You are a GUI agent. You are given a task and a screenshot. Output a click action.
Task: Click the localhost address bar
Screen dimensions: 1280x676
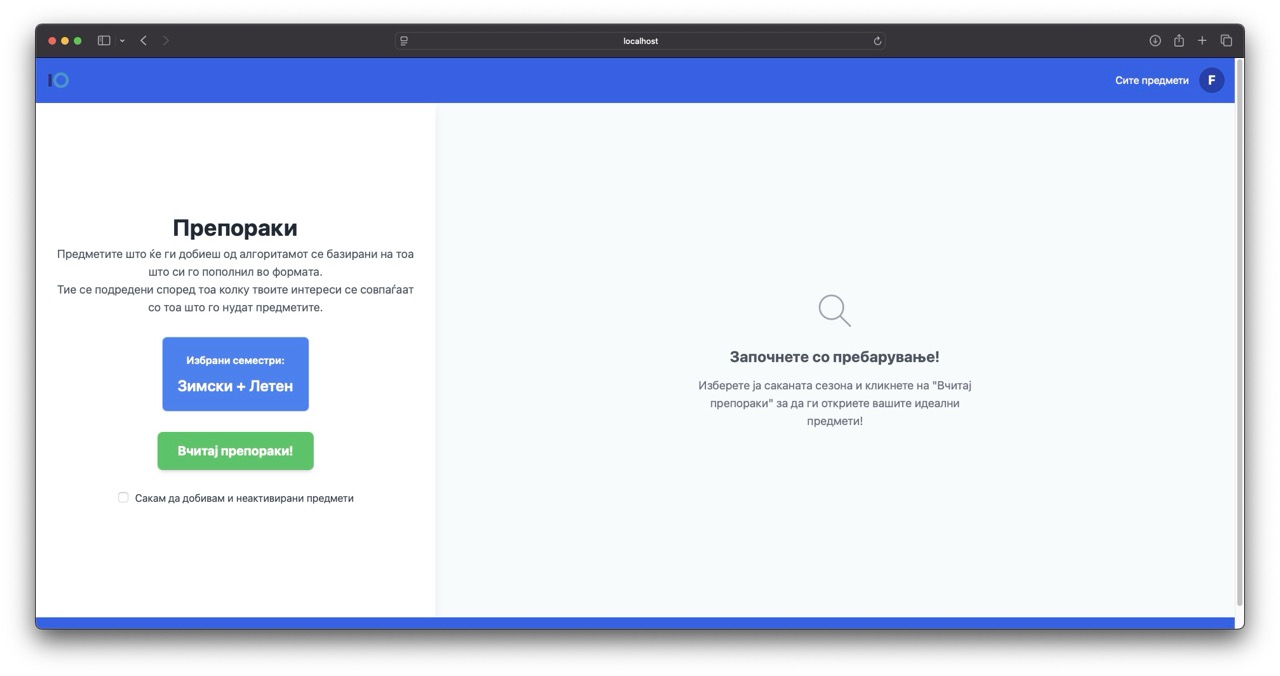point(640,41)
